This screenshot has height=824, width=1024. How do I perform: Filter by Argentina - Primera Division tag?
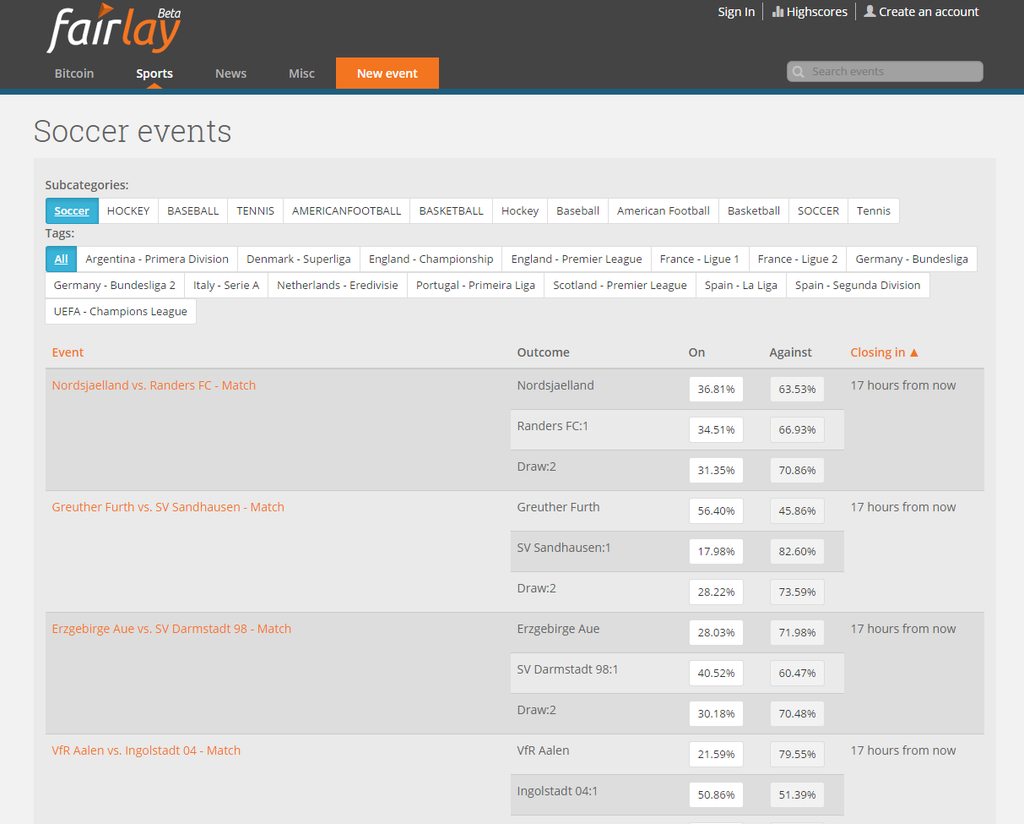(x=157, y=259)
